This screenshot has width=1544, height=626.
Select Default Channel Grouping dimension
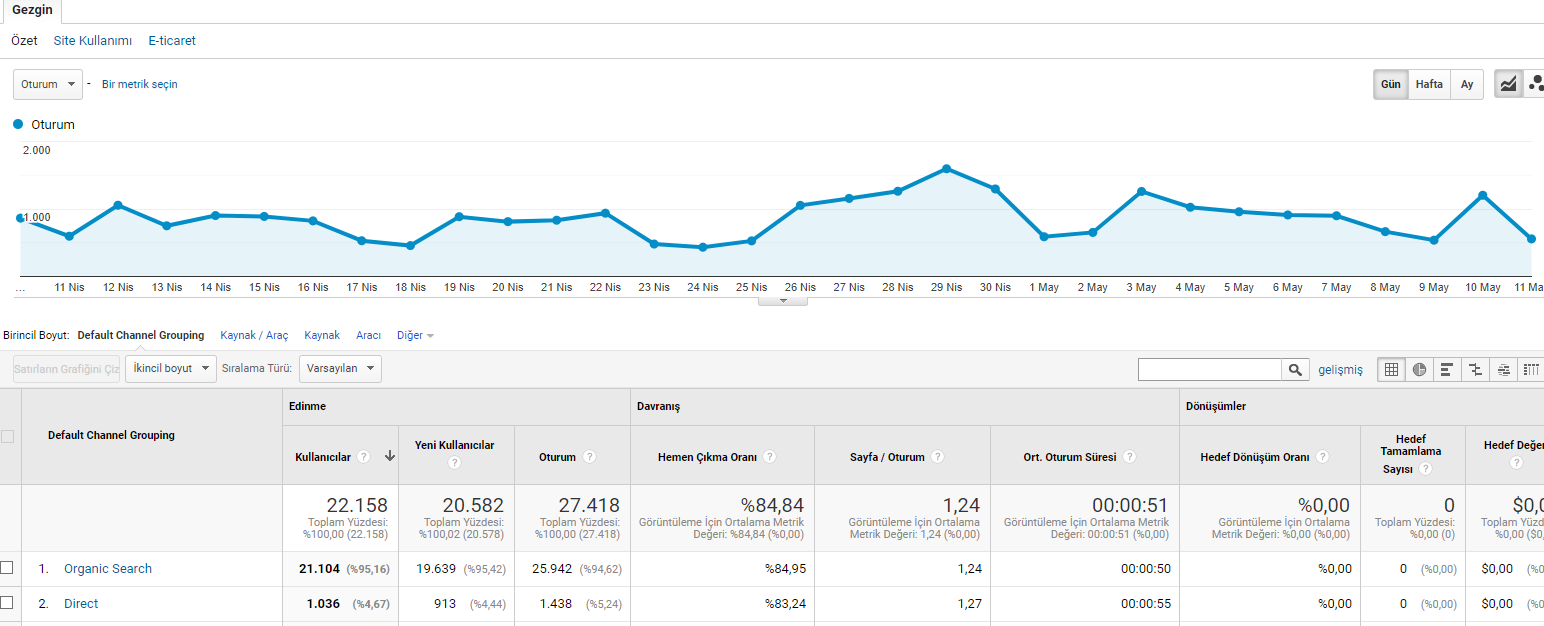tap(141, 336)
